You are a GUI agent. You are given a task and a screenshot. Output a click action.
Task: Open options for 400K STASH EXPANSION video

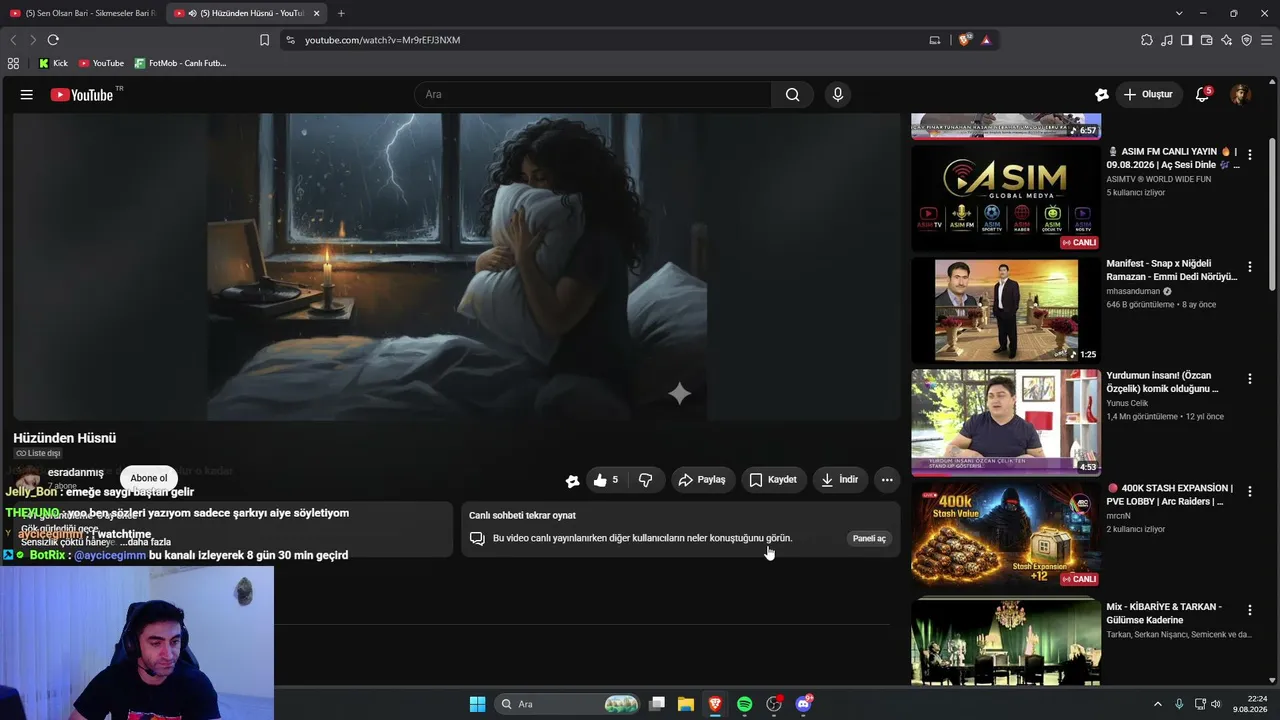coord(1249,492)
